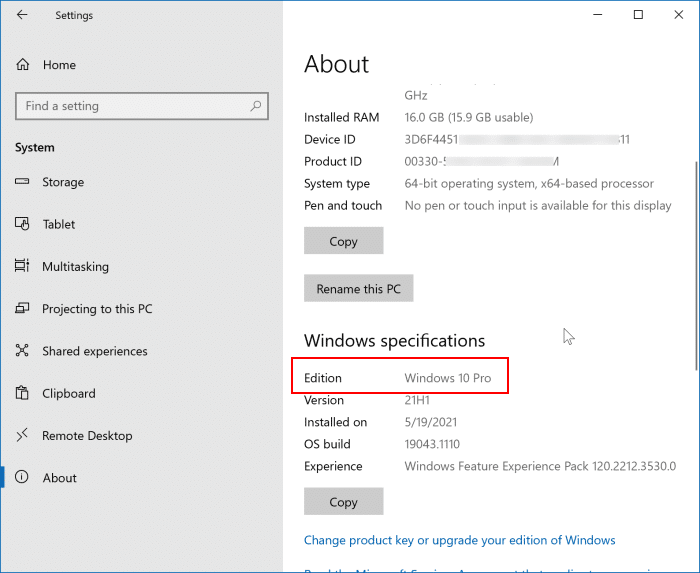Viewport: 700px width, 573px height.
Task: Click the Product ID value
Action: [x=481, y=161]
